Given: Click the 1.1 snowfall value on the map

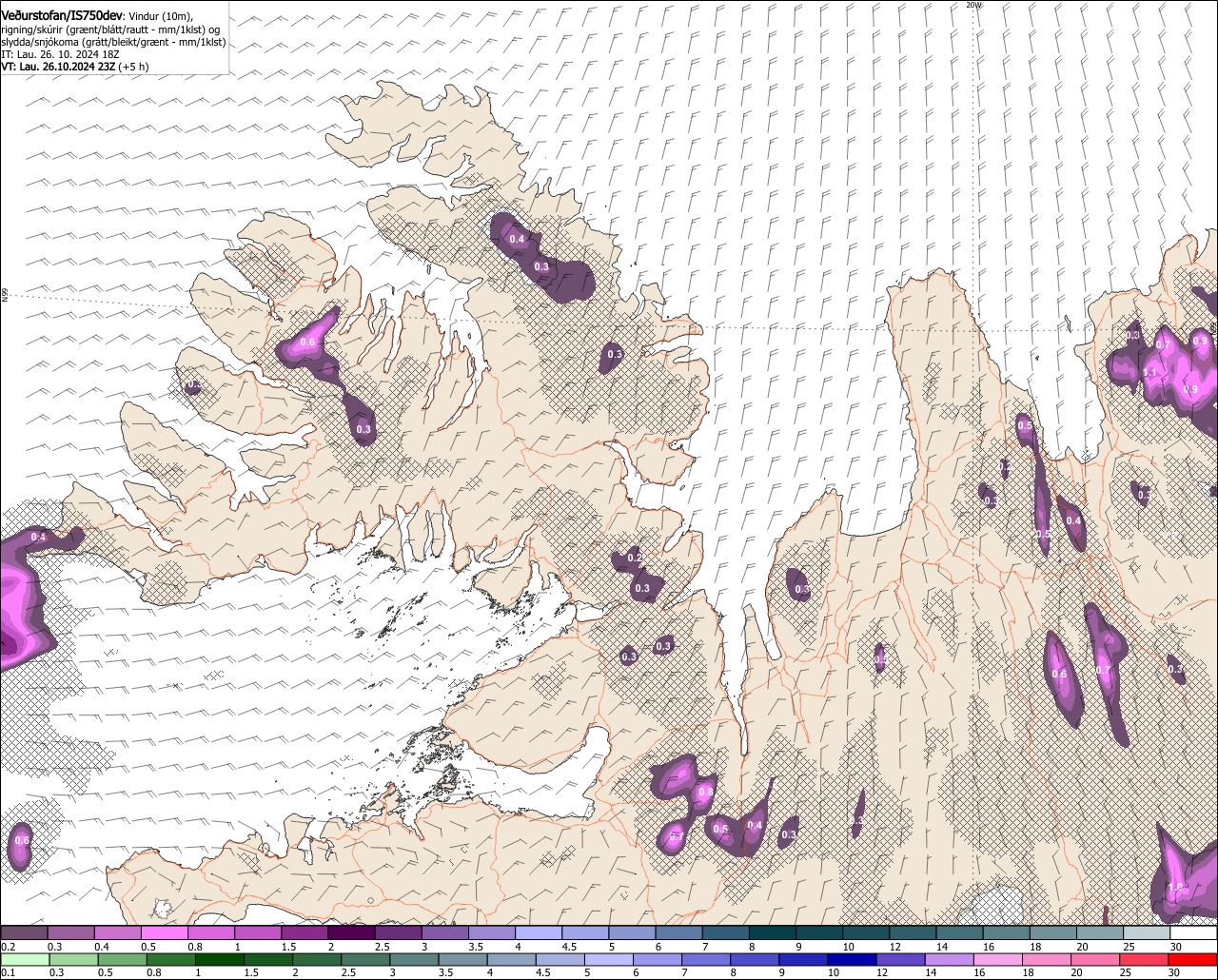Looking at the screenshot, I should tap(1149, 373).
